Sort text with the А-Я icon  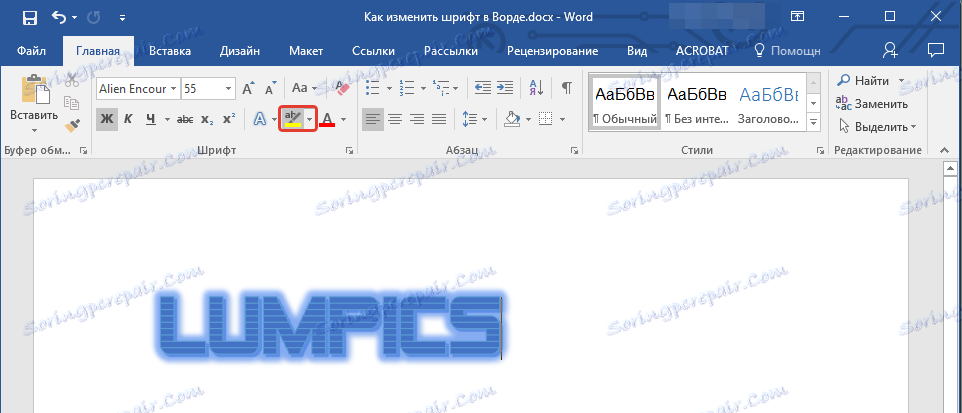point(536,88)
